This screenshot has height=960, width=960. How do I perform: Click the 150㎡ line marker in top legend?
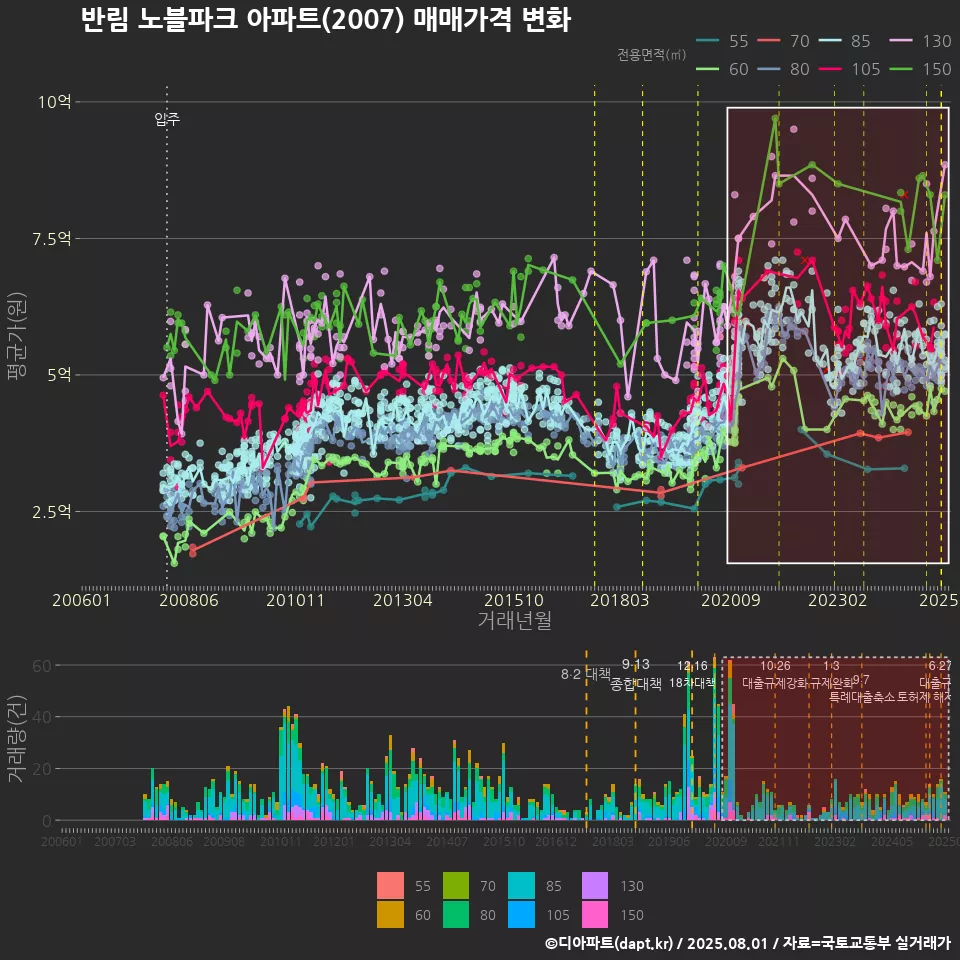pyautogui.click(x=901, y=69)
